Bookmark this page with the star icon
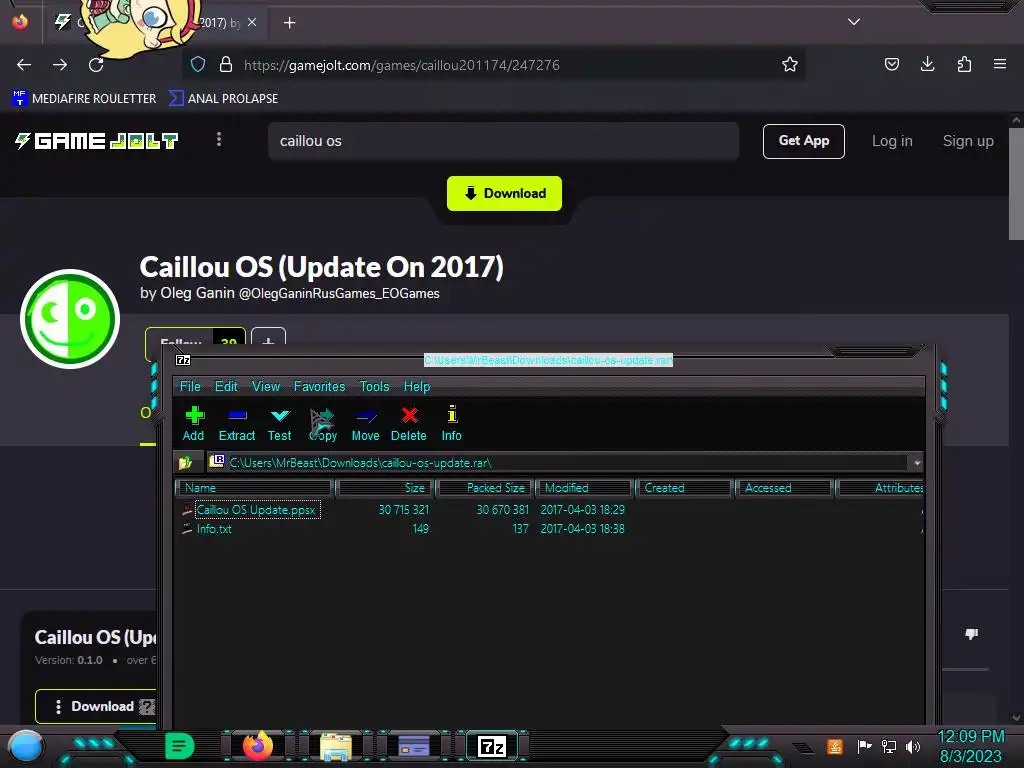Screen dimensions: 1024x768 790,64
